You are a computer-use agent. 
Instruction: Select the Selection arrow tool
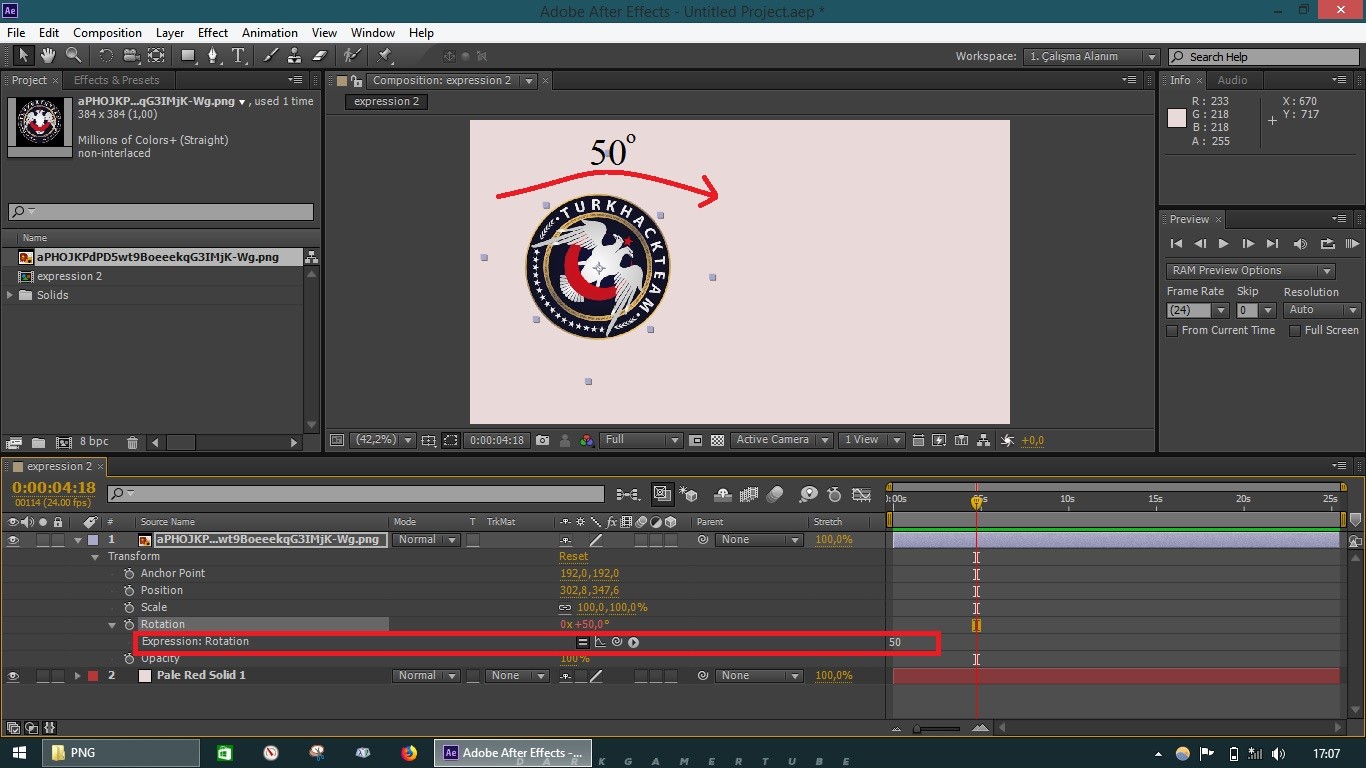[23, 56]
